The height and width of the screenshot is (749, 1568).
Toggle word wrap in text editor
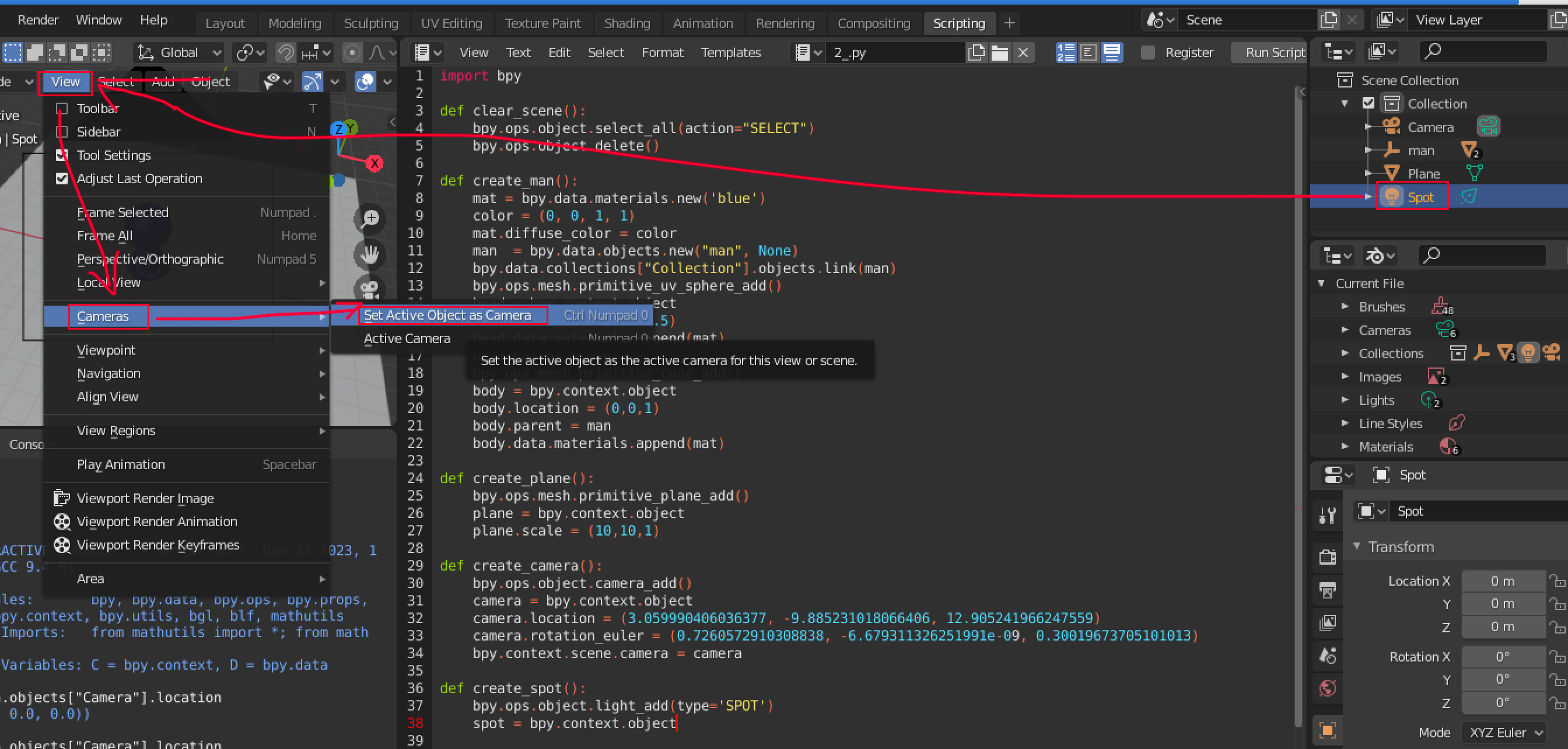1088,53
